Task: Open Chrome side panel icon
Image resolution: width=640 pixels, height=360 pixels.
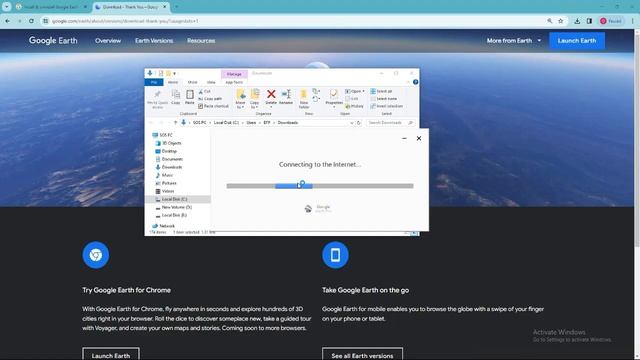Action: 589,21
